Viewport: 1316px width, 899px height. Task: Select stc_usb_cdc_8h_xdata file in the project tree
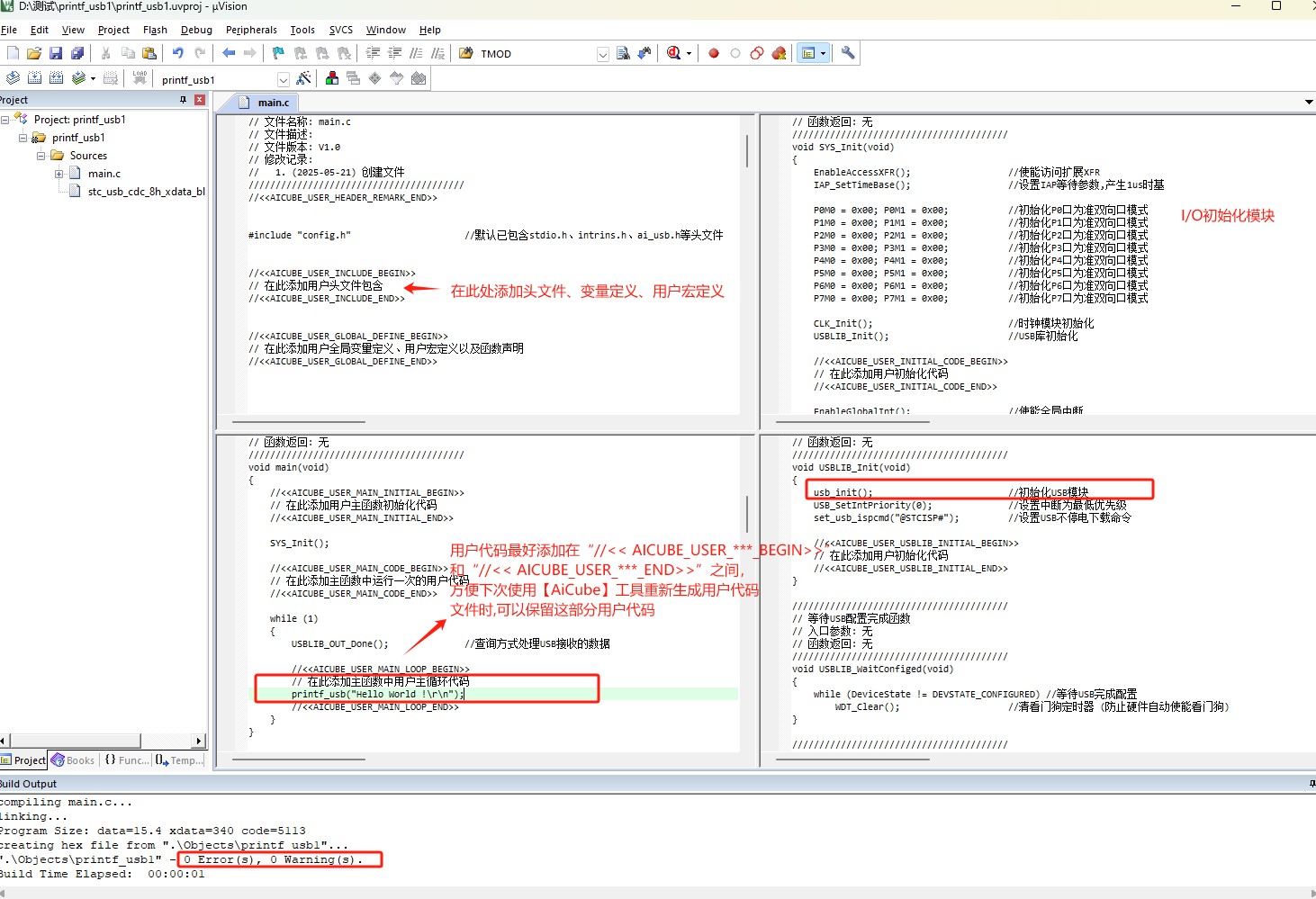pos(138,192)
